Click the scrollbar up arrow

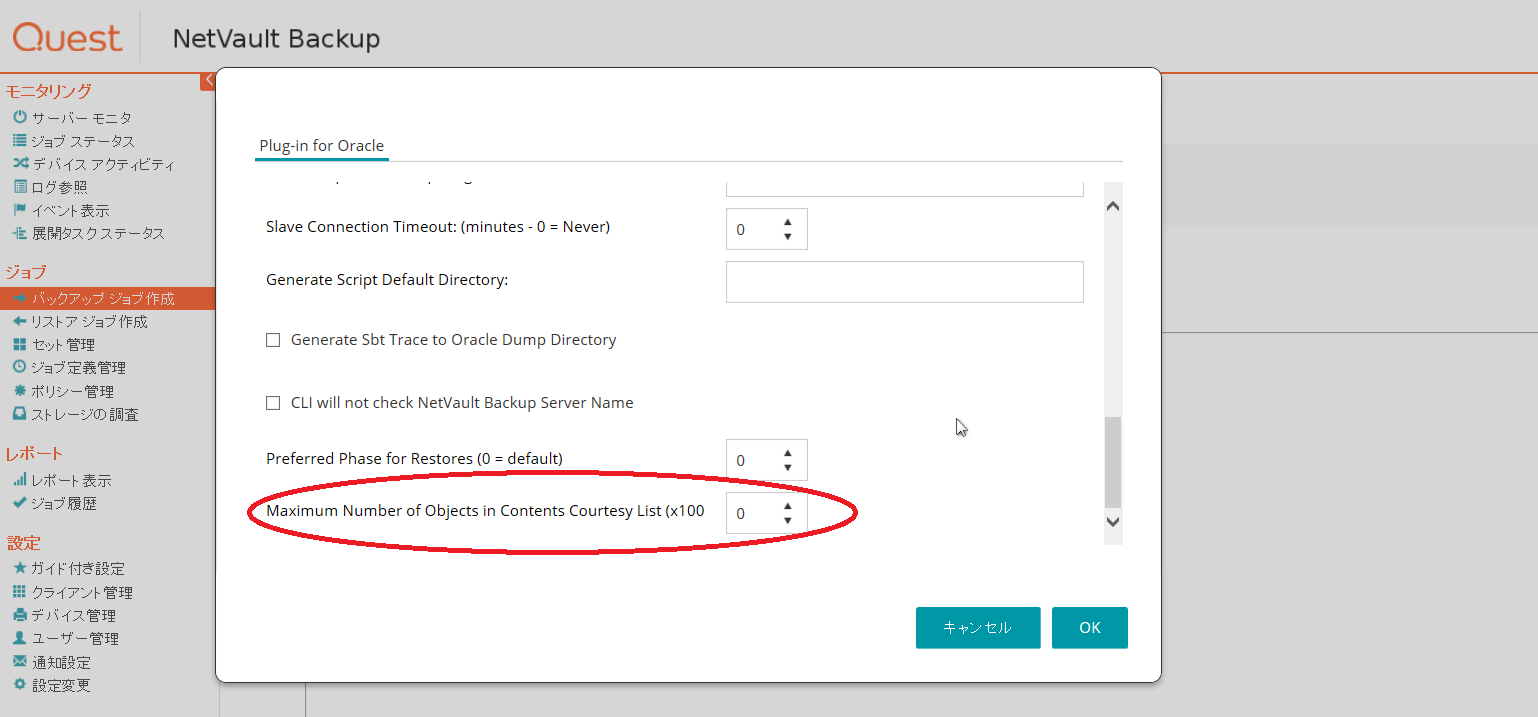[1113, 206]
